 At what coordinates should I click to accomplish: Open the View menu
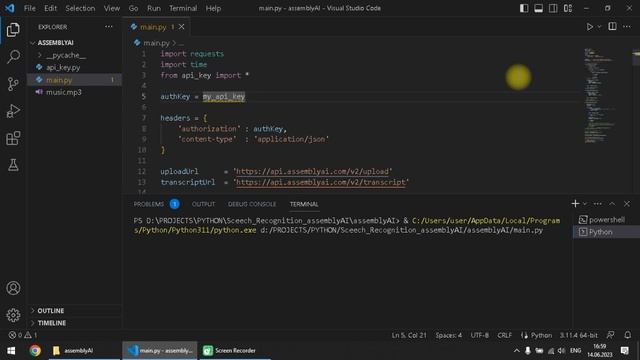[111, 8]
